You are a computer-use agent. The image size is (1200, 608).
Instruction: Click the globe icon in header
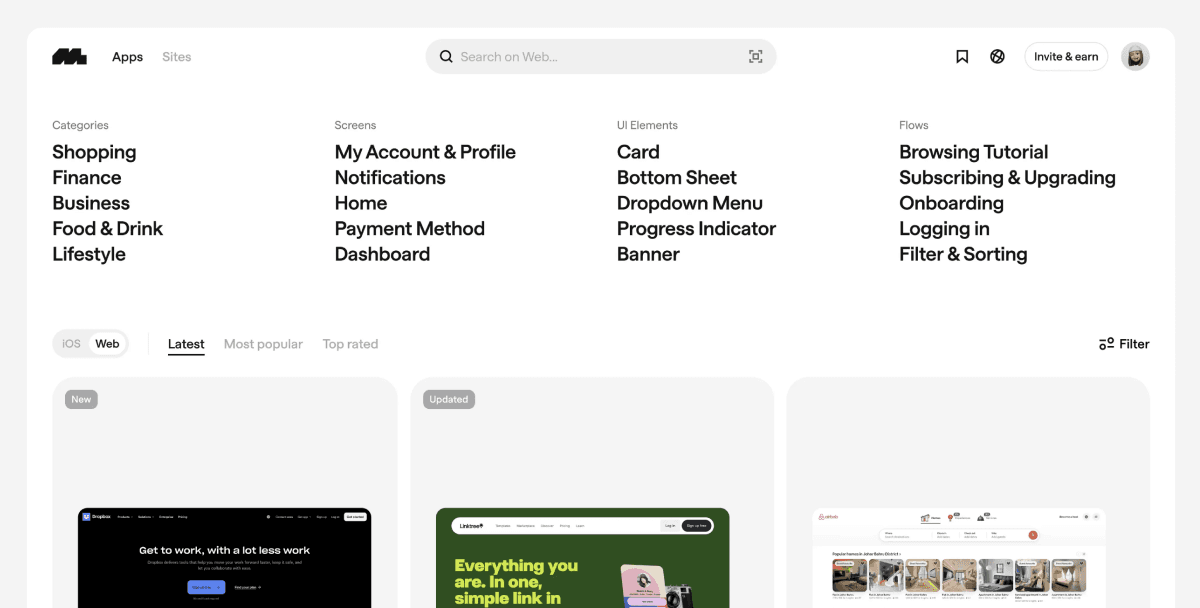(x=997, y=57)
